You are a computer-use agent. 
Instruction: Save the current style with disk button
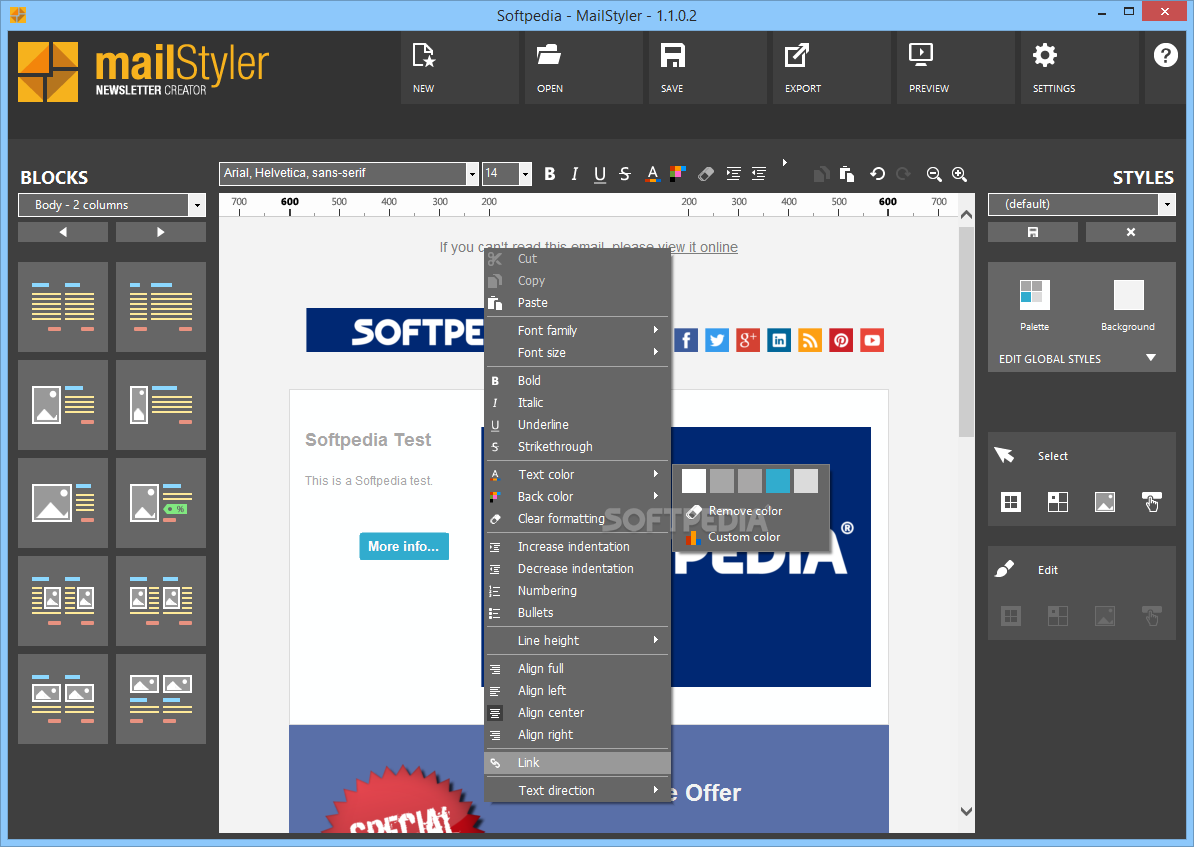pyautogui.click(x=1033, y=232)
